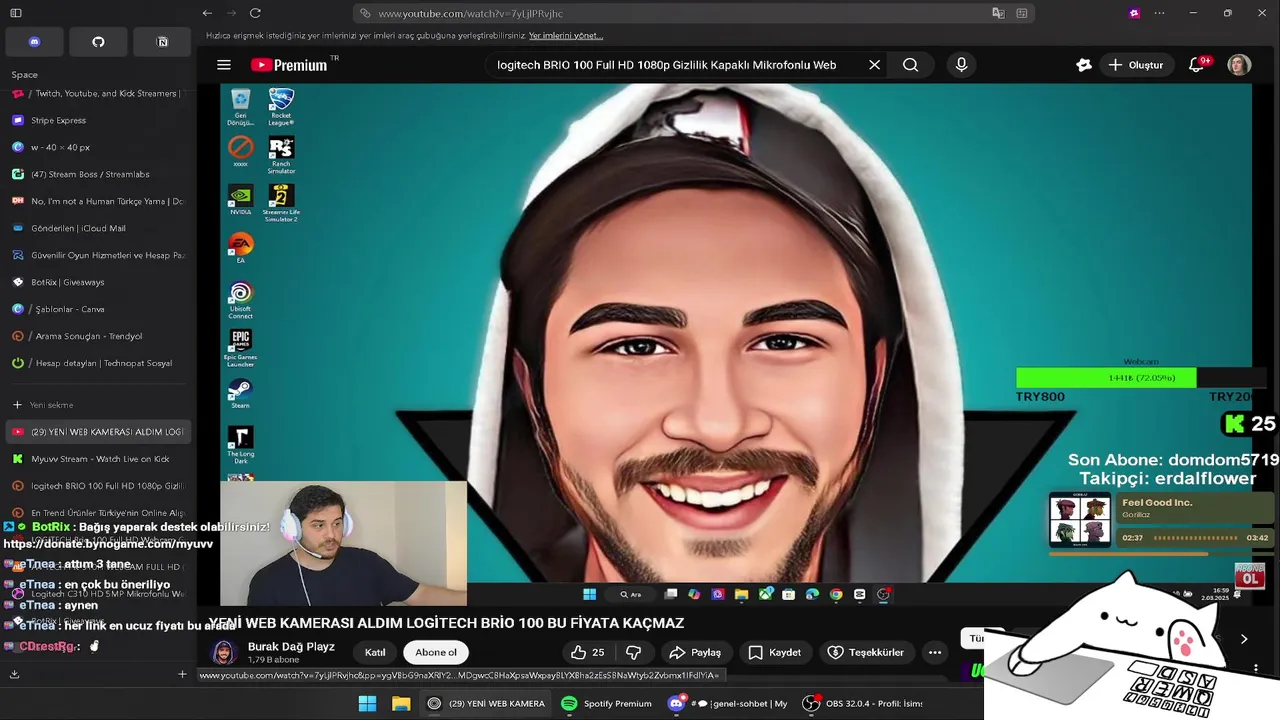The height and width of the screenshot is (720, 1280).
Task: Go to YouTube Premium home logo
Action: pyautogui.click(x=290, y=65)
